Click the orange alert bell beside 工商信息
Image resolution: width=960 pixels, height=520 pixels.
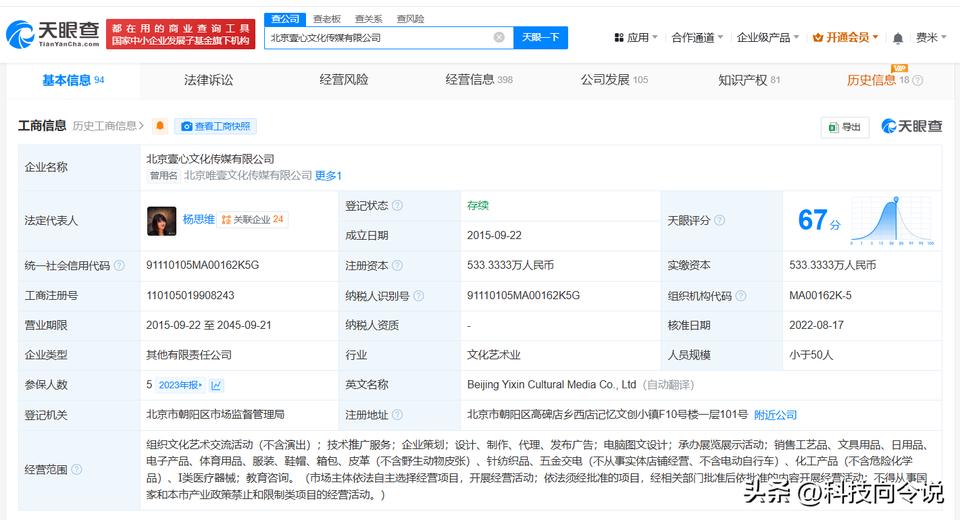pyautogui.click(x=160, y=126)
